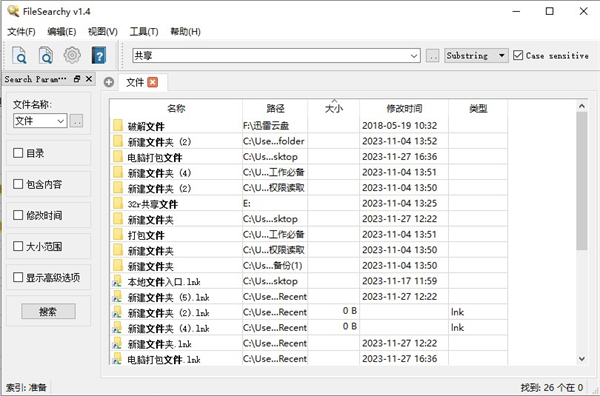Click the path F:\迅雷云盘 cell
The image size is (600, 396).
tap(275, 125)
